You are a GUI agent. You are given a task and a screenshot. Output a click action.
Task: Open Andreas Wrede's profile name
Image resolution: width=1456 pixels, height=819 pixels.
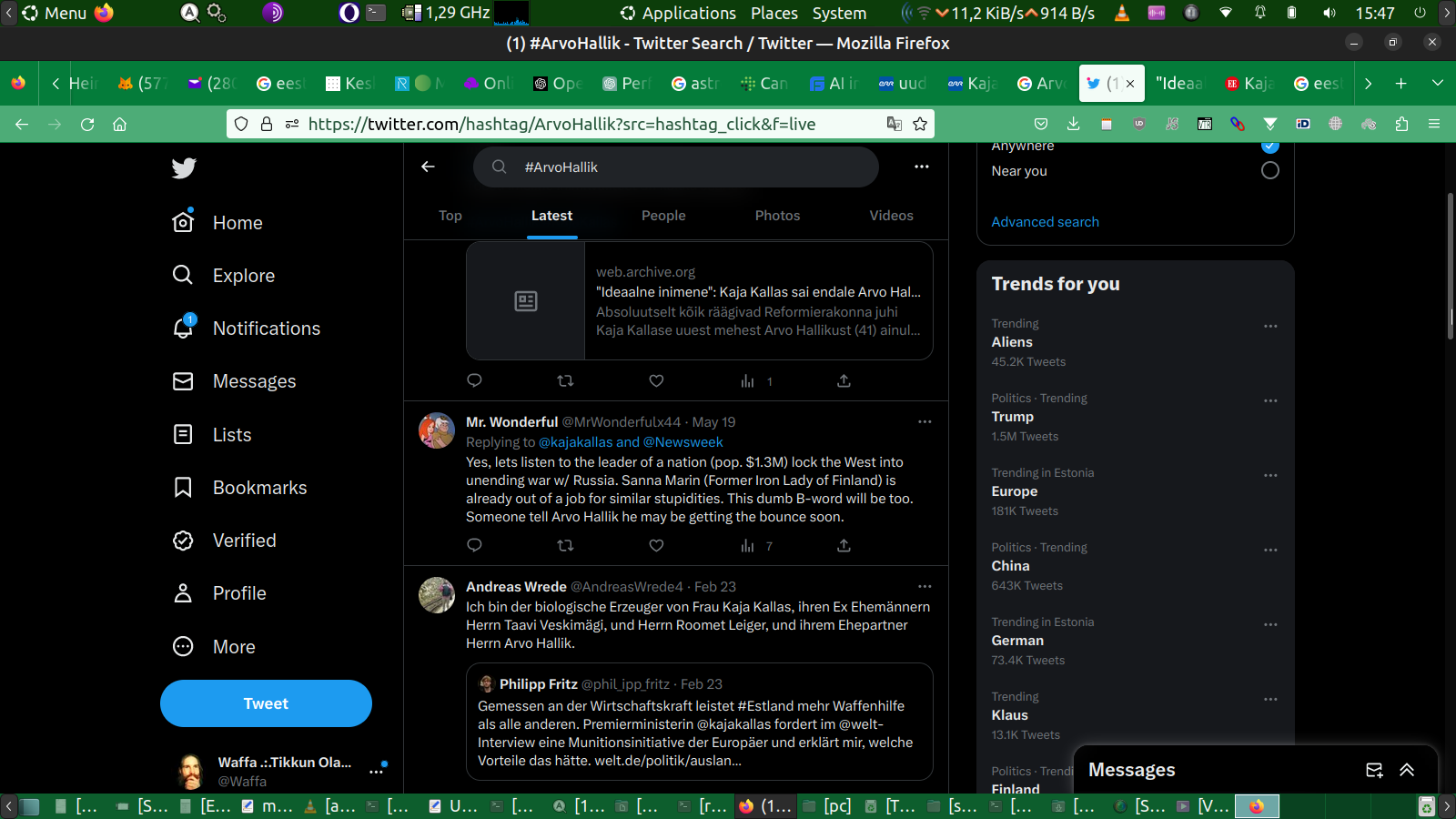coord(516,587)
